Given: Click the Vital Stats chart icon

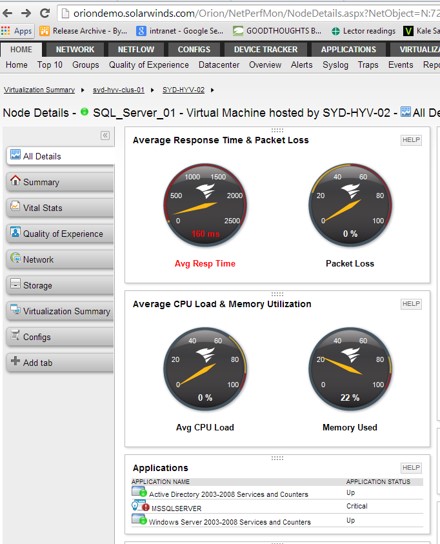Looking at the screenshot, I should (15, 206).
